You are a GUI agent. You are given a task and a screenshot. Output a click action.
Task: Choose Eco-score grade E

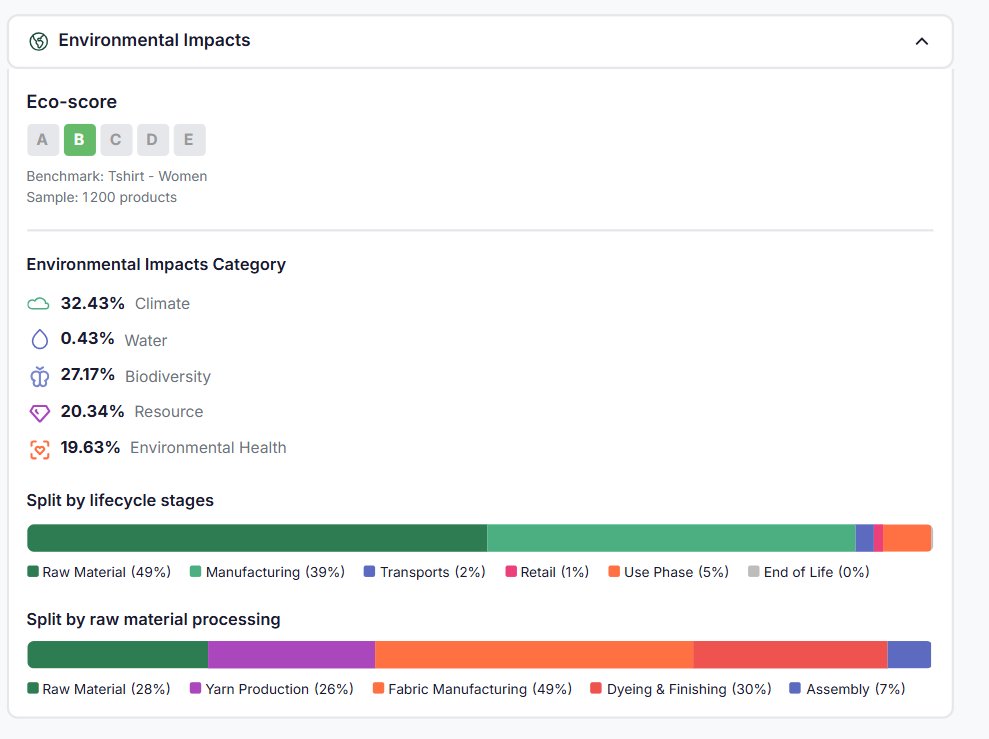tap(189, 140)
